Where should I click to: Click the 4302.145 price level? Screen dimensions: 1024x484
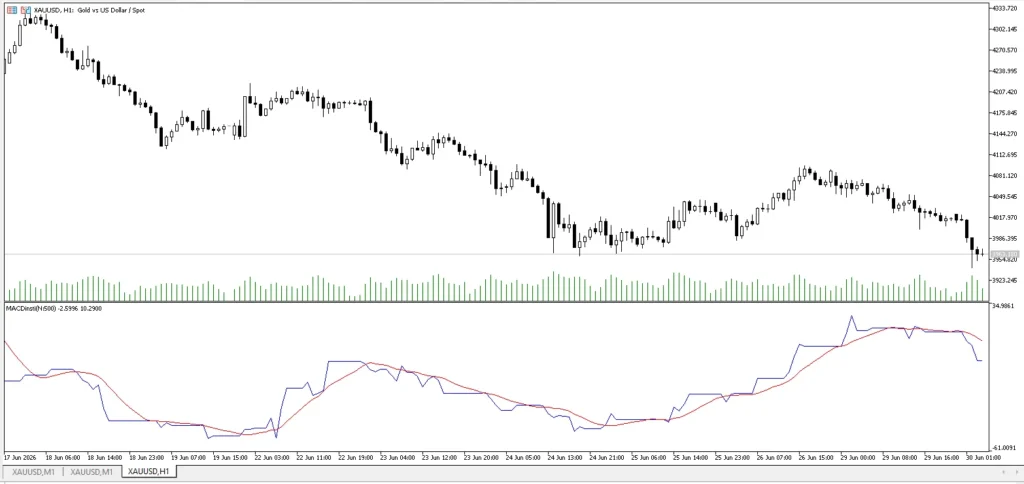point(1005,29)
